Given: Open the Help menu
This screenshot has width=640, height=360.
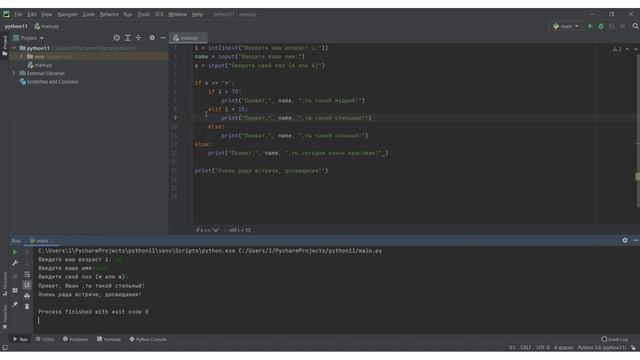Looking at the screenshot, I should pyautogui.click(x=198, y=14).
